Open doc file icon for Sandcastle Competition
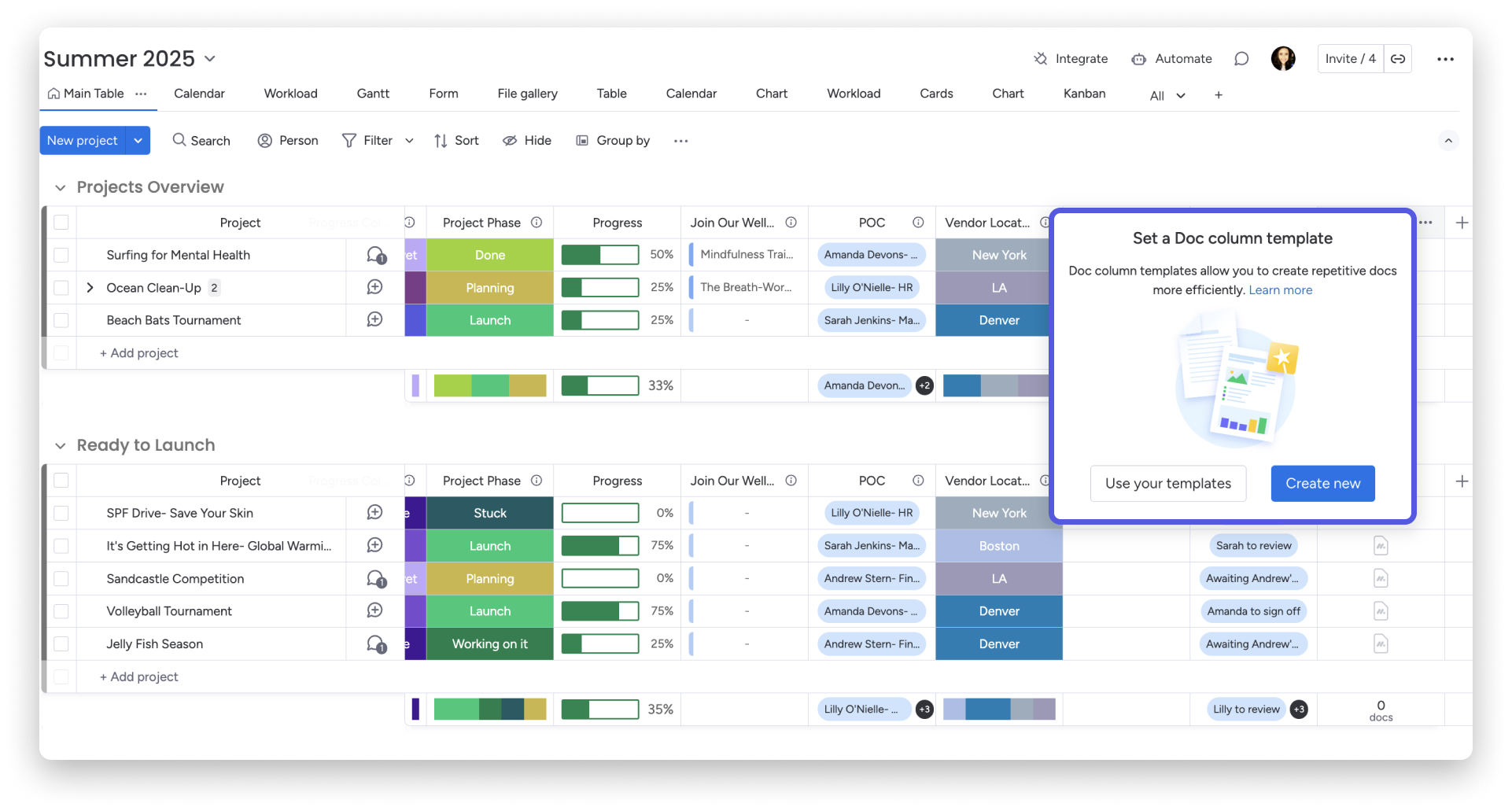 [x=1381, y=578]
